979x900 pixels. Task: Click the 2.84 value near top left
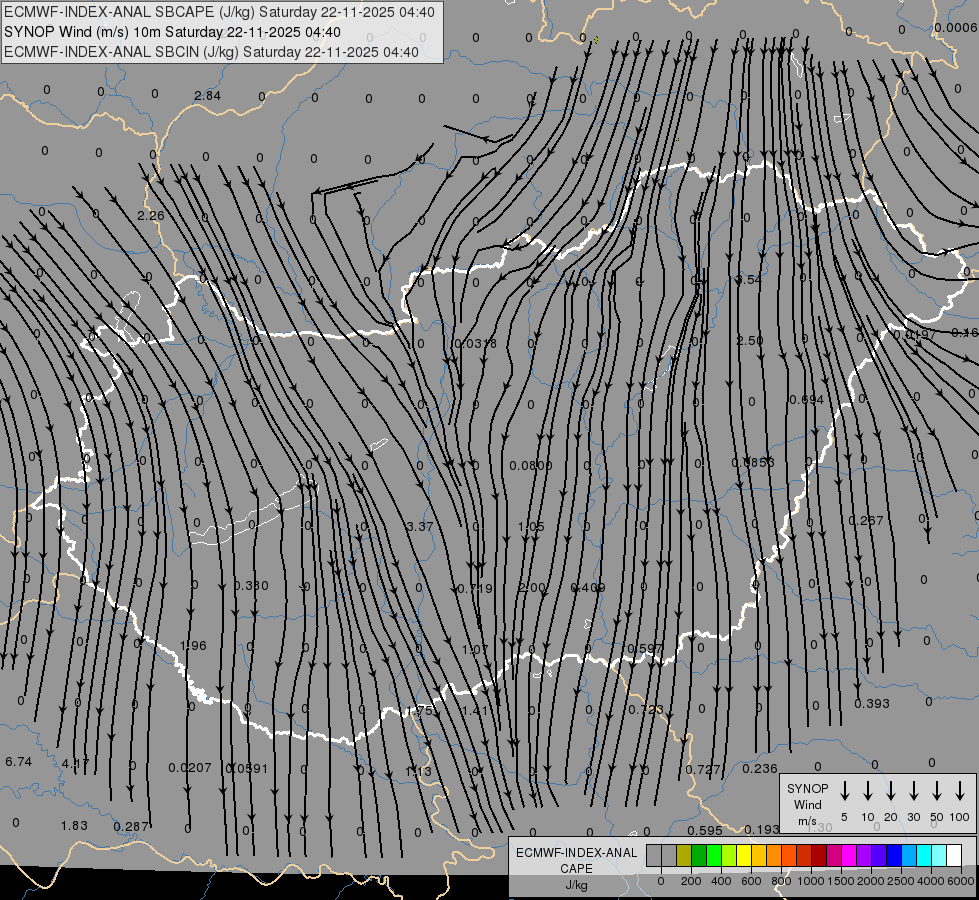coord(207,96)
